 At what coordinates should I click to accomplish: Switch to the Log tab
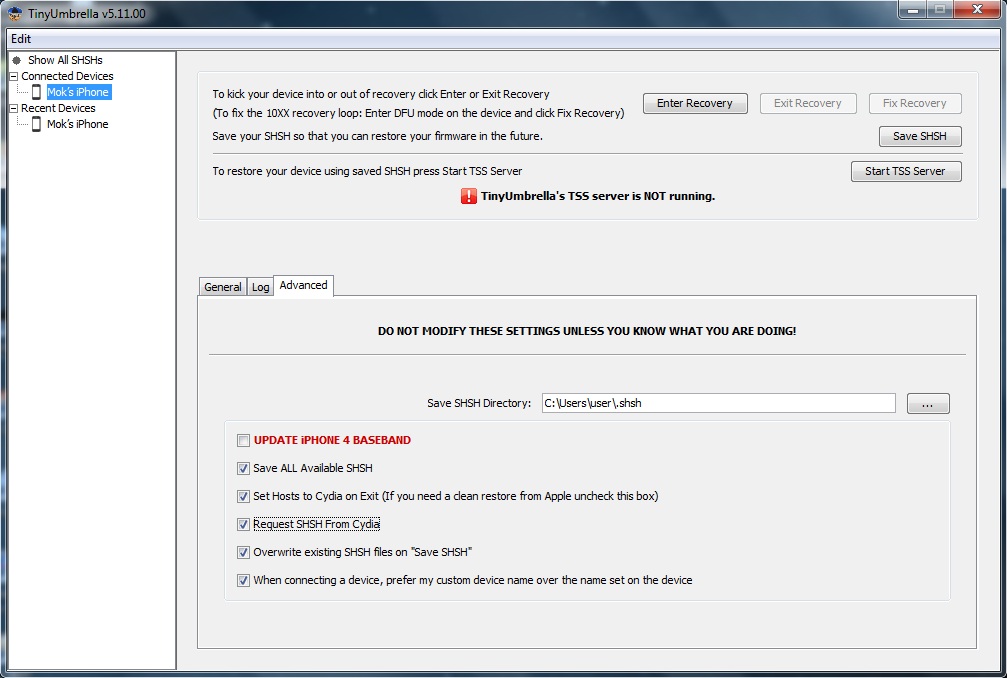260,287
